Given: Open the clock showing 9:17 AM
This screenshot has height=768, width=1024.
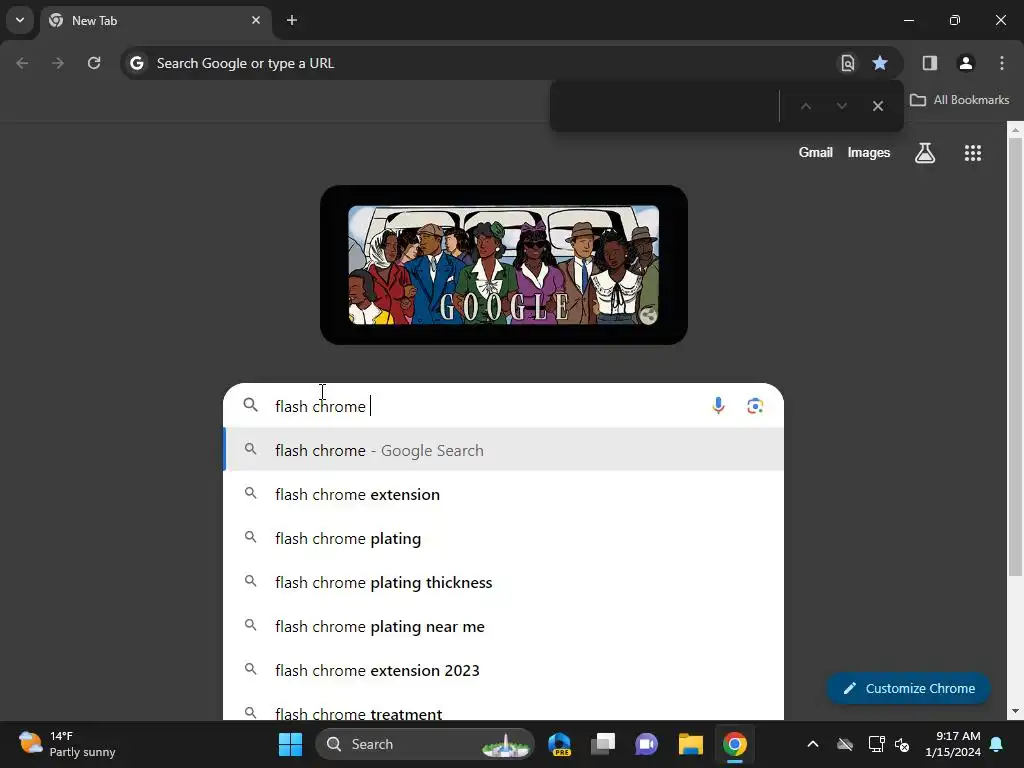Looking at the screenshot, I should click(x=953, y=744).
